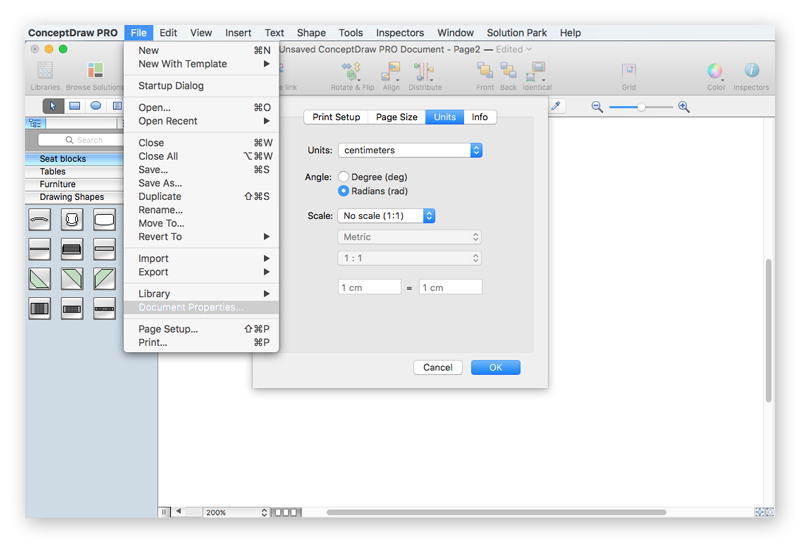Open the Solution Park menu
The height and width of the screenshot is (543, 800).
pyautogui.click(x=516, y=33)
